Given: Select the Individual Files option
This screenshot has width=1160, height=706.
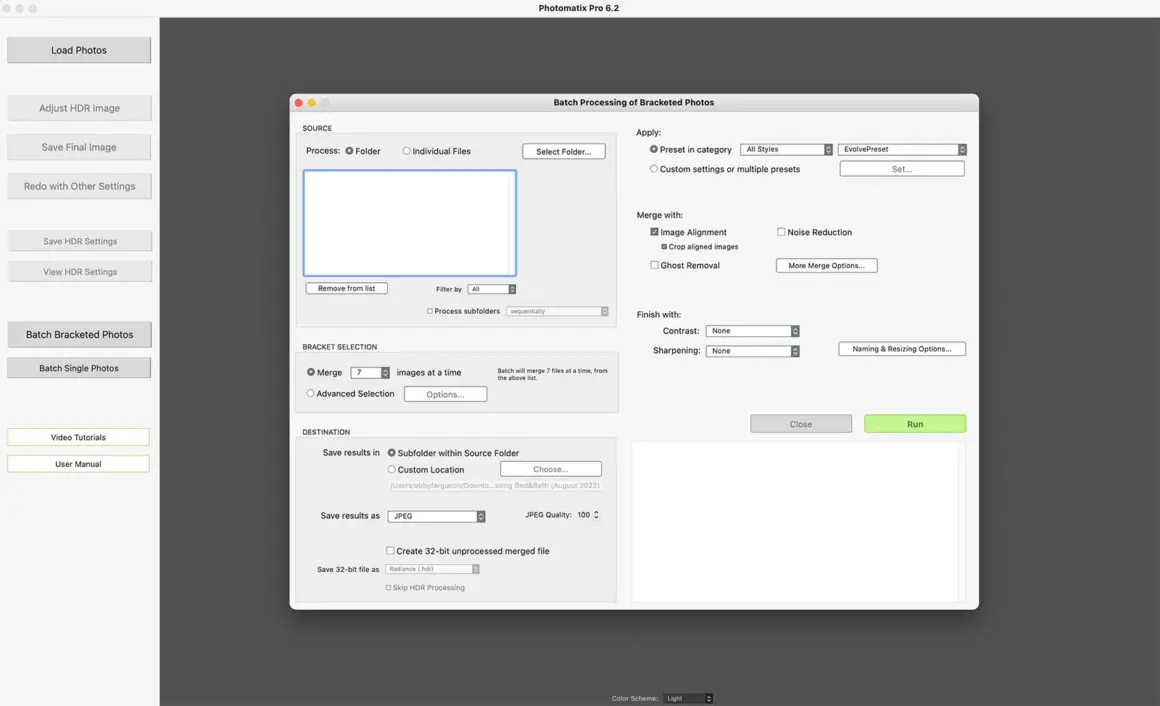Looking at the screenshot, I should click(406, 151).
